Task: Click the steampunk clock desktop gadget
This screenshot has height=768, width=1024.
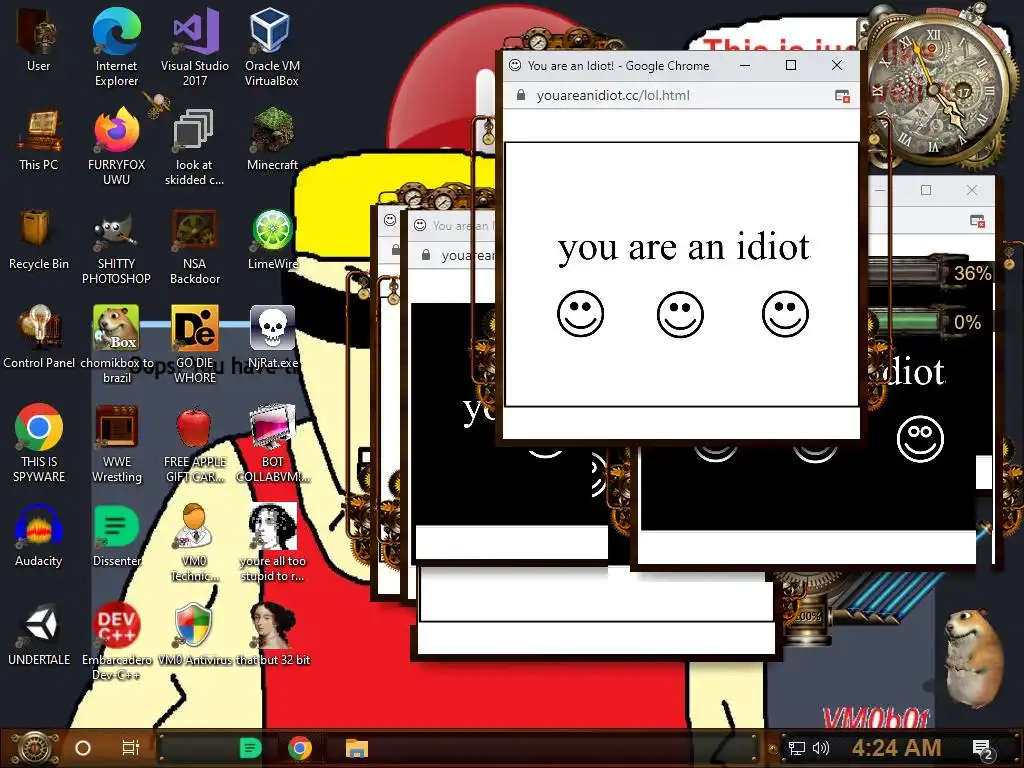Action: coord(936,89)
